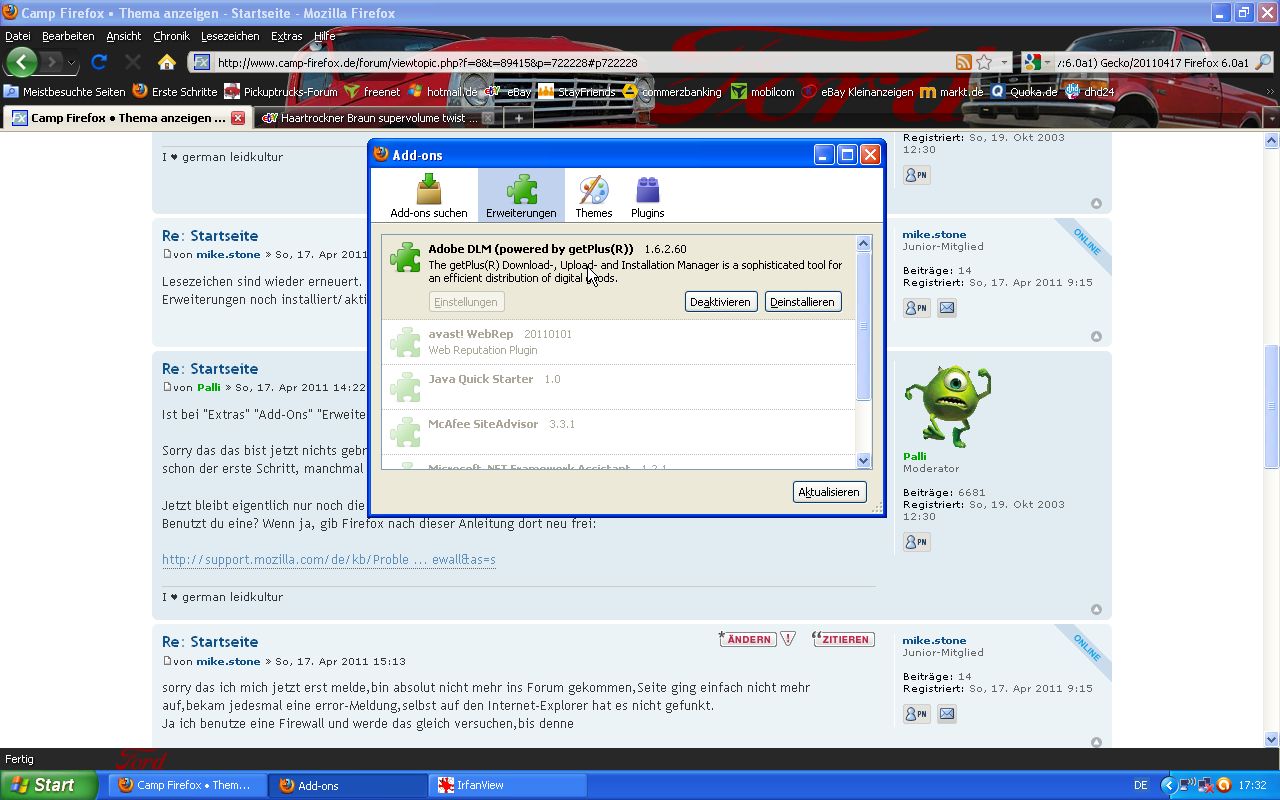Open the Lesezeichen menu

pos(230,36)
